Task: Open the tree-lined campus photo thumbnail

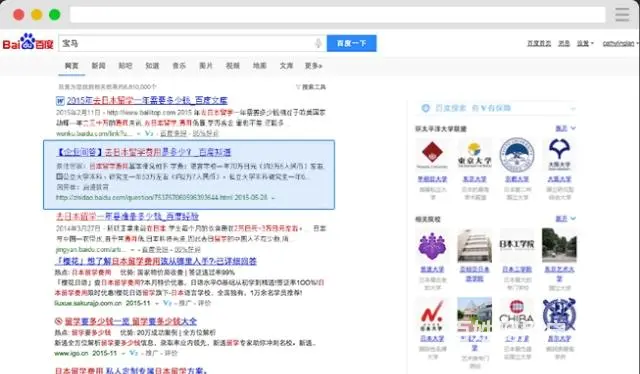Action: (559, 245)
